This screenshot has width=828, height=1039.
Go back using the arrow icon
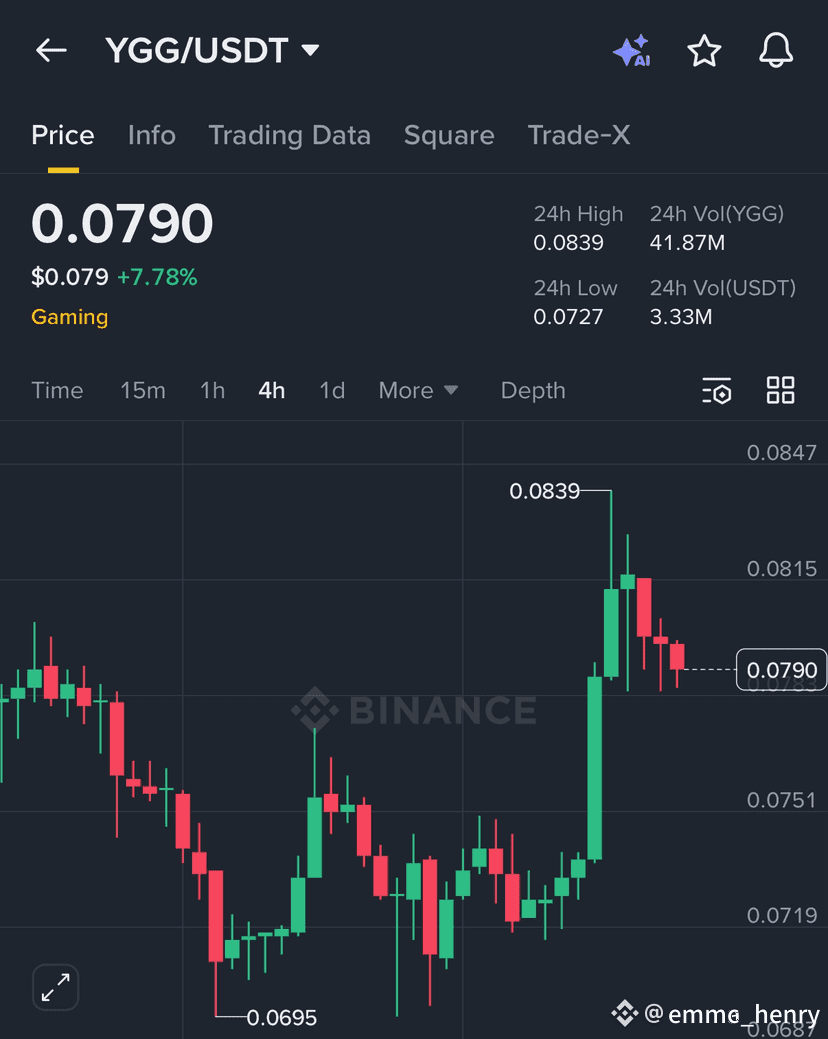51,50
